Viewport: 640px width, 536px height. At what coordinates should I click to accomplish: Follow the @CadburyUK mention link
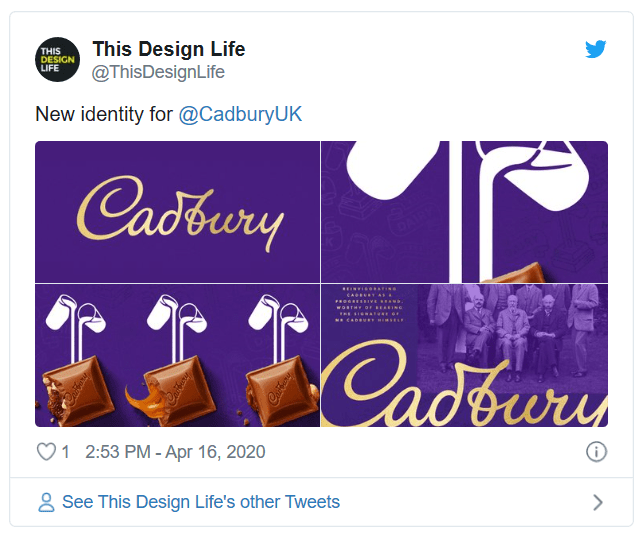click(x=240, y=114)
